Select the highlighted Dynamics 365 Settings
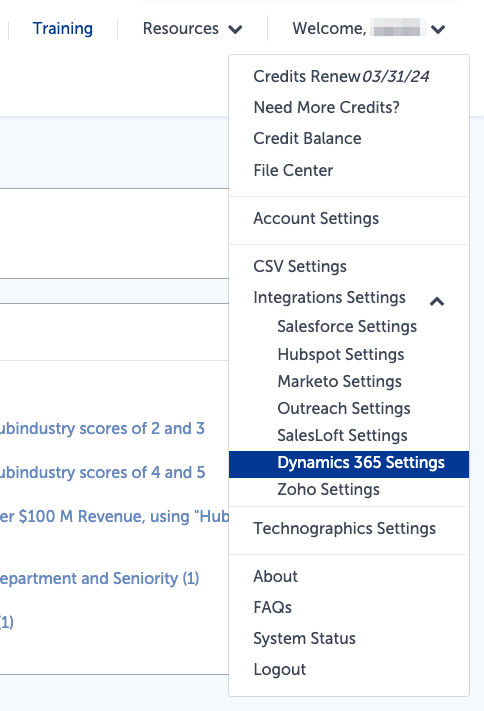 click(349, 464)
